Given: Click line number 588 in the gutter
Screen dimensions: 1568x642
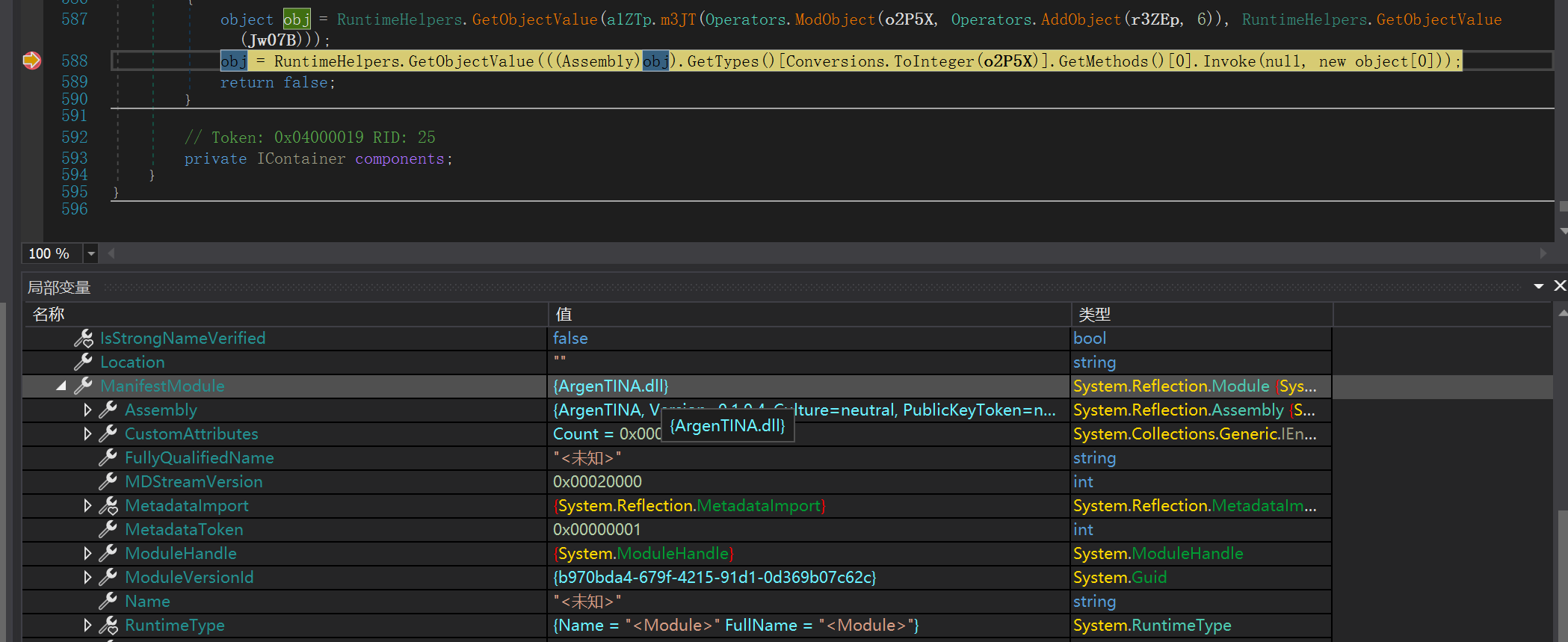Looking at the screenshot, I should [x=75, y=61].
